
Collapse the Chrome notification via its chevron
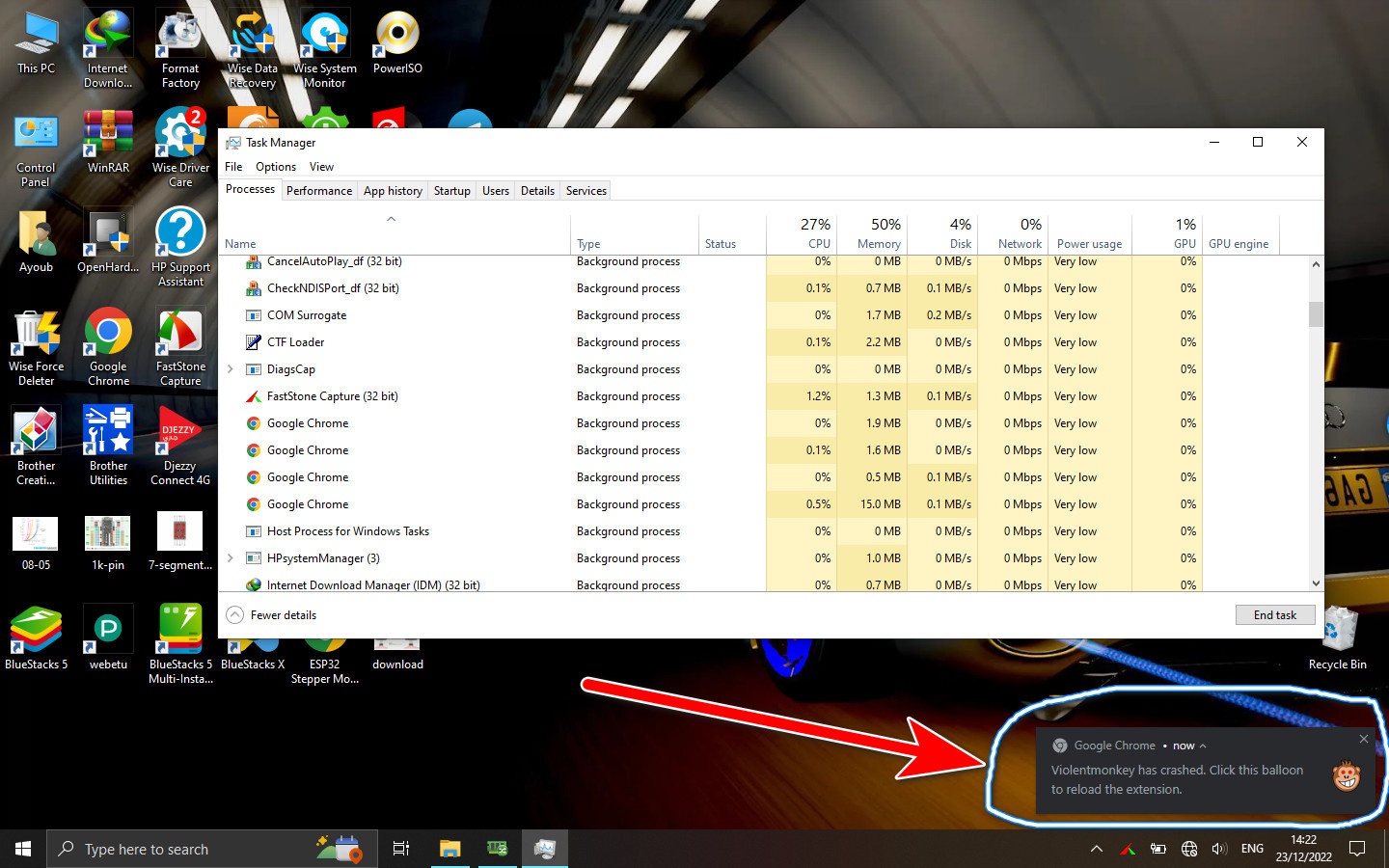tap(1204, 745)
